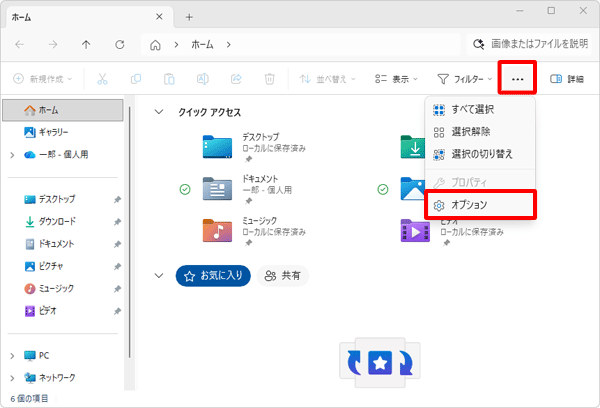Unpin デスクトップ via its sidebar pin icon

point(117,199)
